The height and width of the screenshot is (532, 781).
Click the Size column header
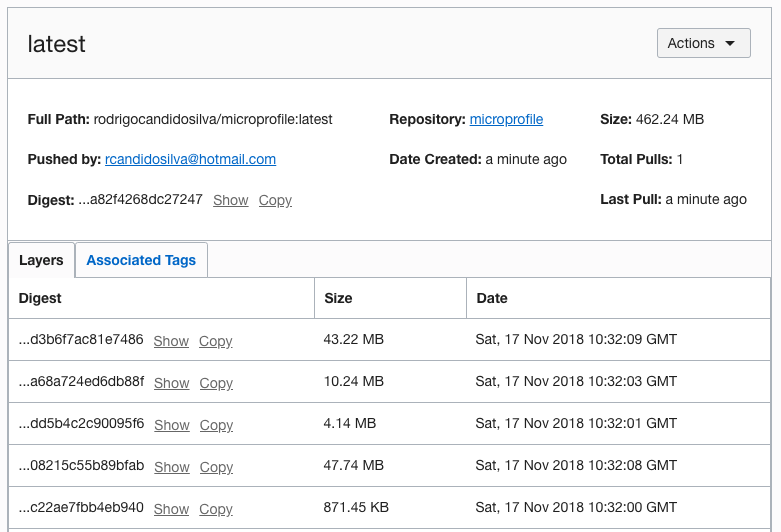[x=338, y=298]
